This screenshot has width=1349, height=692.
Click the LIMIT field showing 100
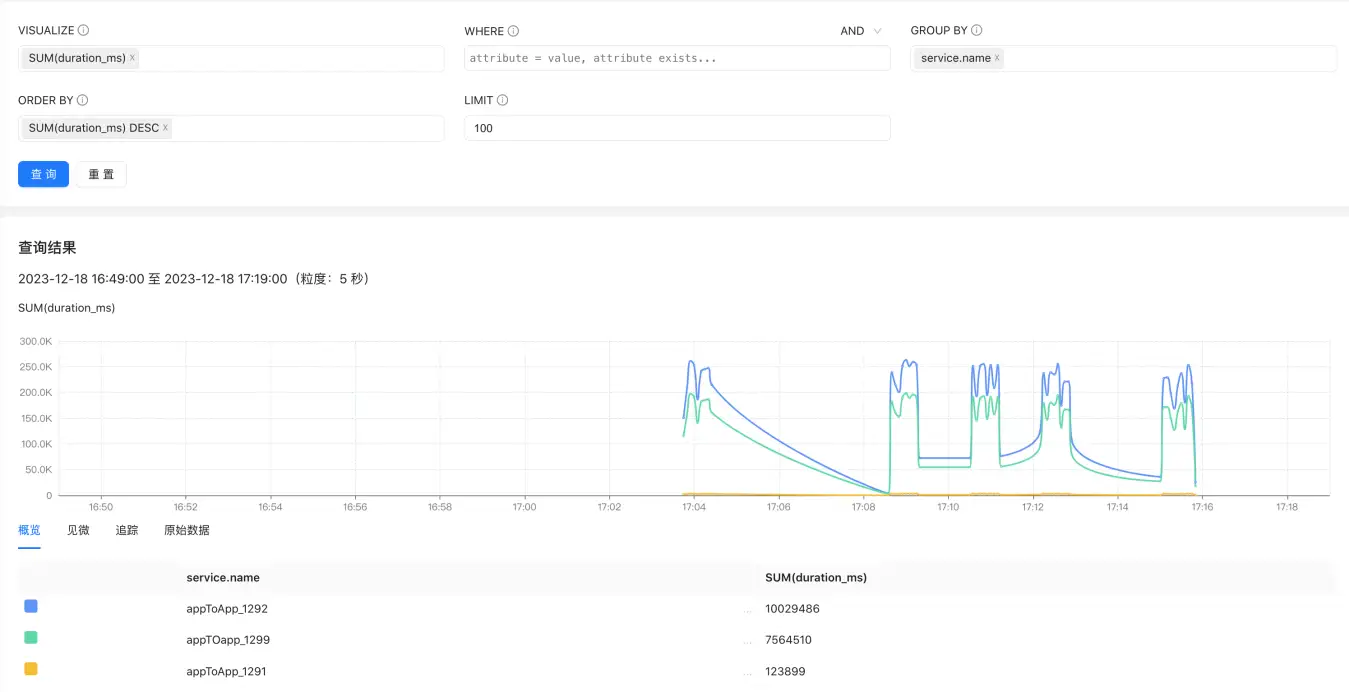[x=676, y=128]
